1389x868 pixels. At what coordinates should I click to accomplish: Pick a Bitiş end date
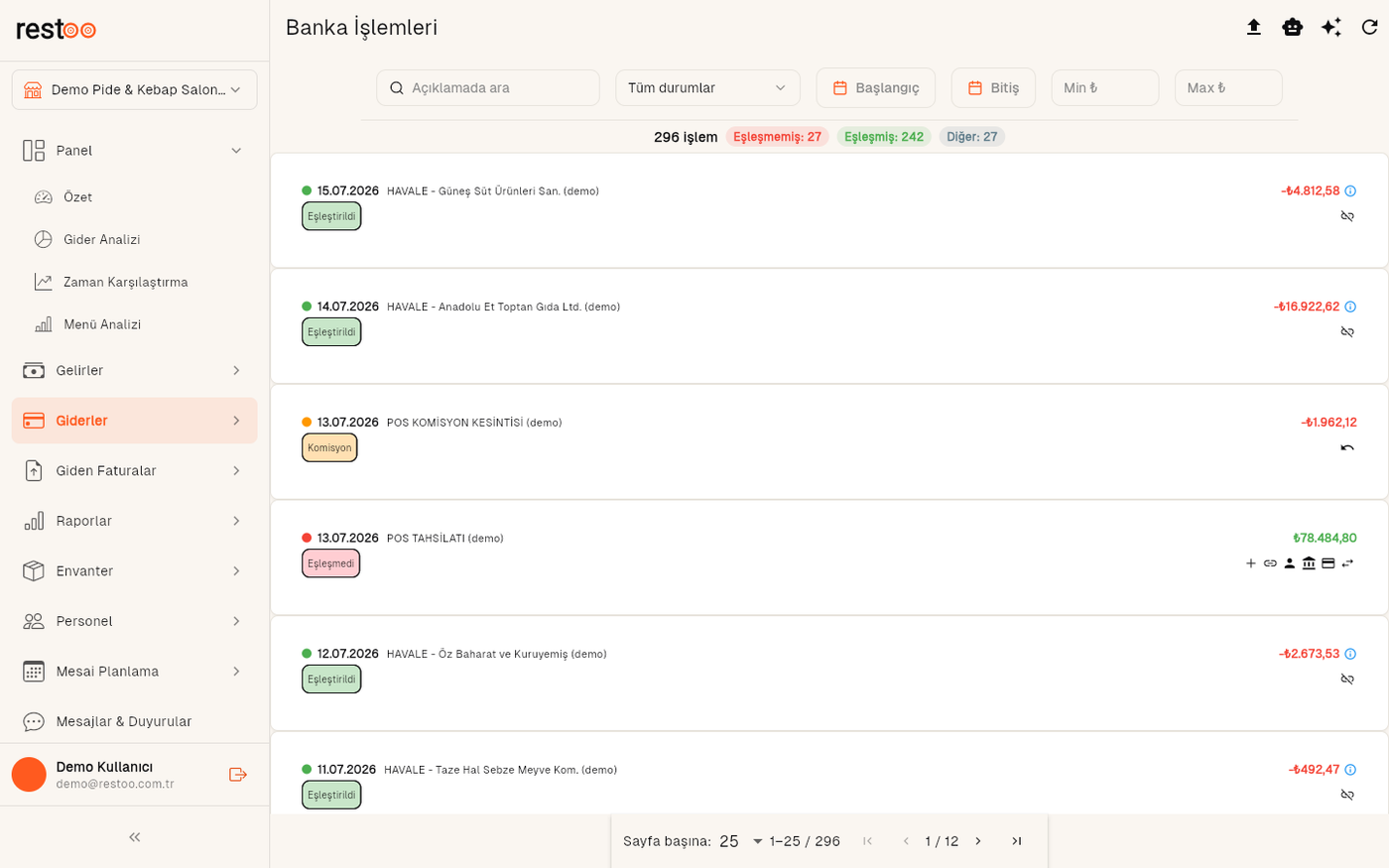click(993, 88)
